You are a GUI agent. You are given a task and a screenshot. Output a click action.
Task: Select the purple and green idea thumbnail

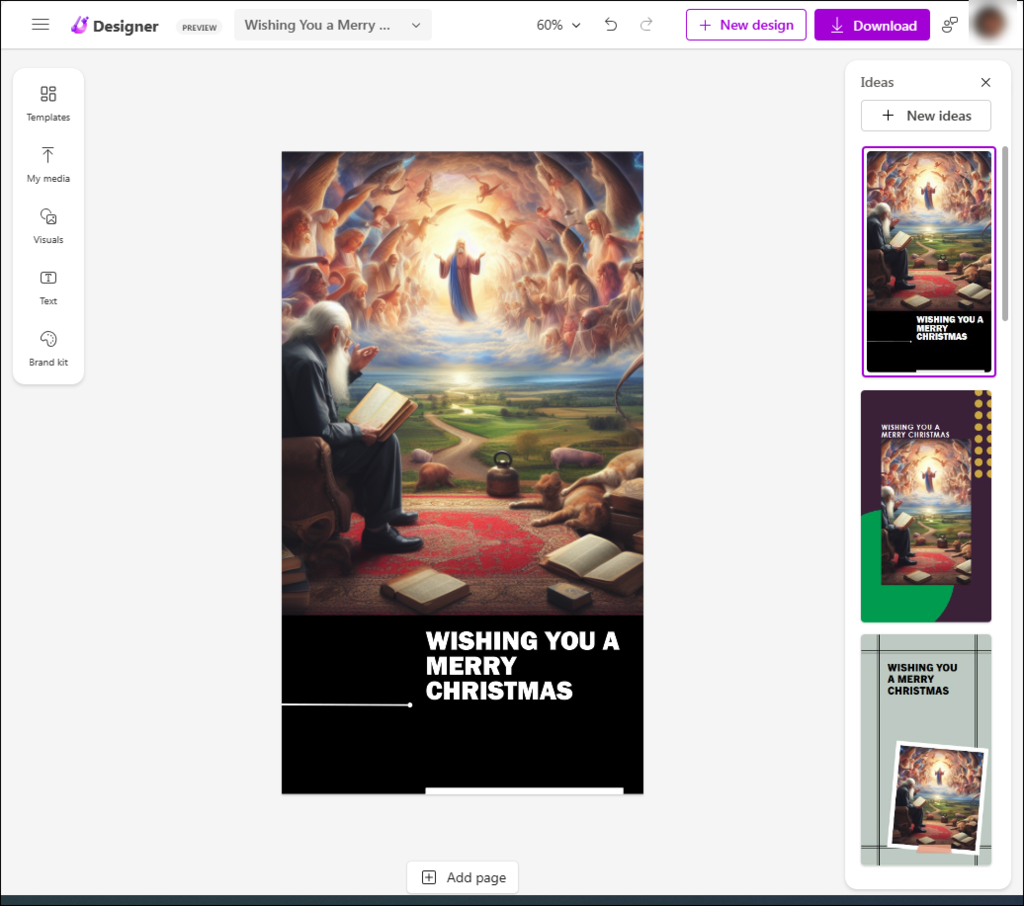pos(925,506)
